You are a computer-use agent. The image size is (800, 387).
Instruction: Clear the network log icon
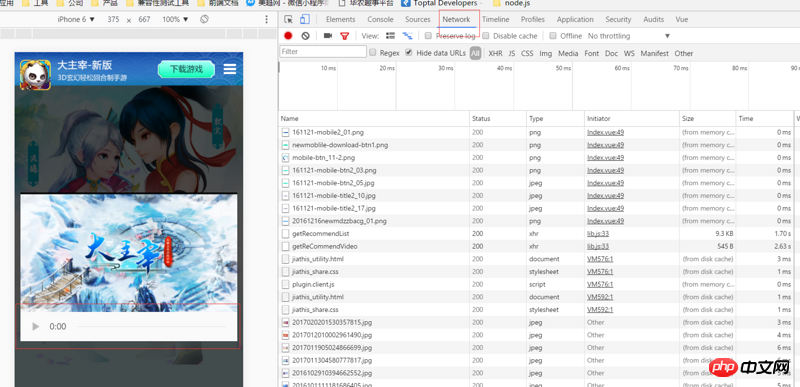(305, 36)
